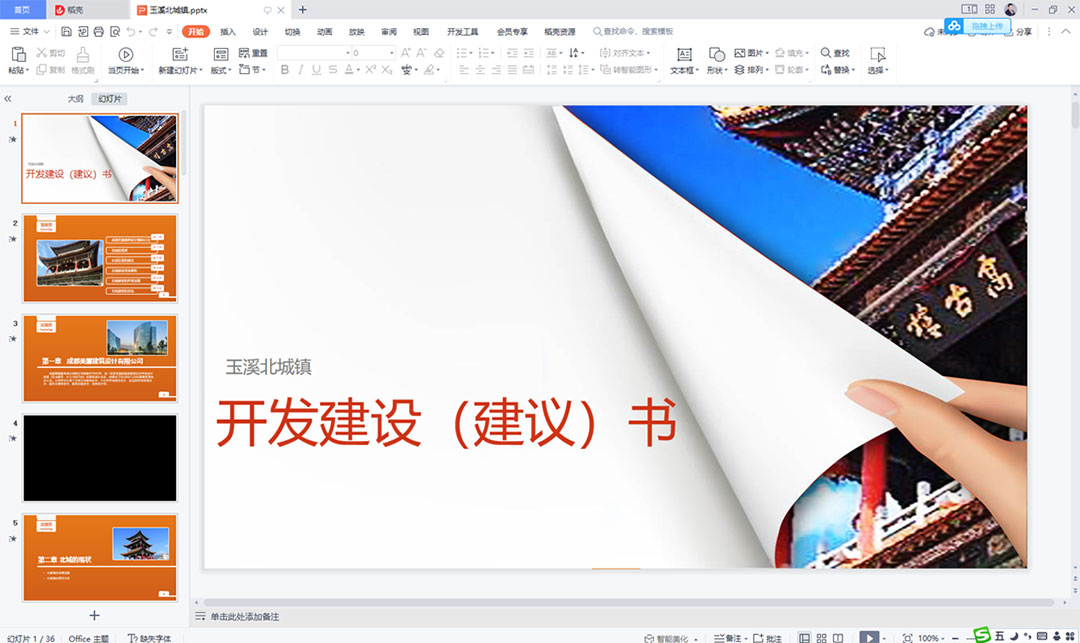Click the 智能美化 button in status bar
This screenshot has width=1080, height=643.
tap(672, 637)
